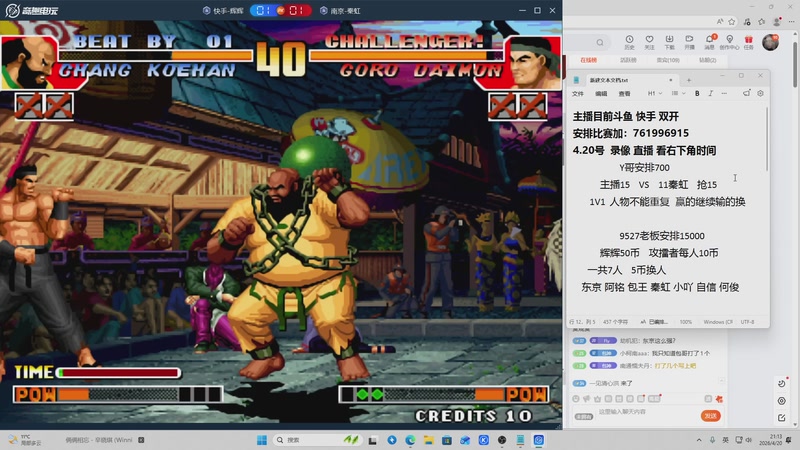Click the microphone icon in system tray
This screenshot has width=800, height=450.
712,440
